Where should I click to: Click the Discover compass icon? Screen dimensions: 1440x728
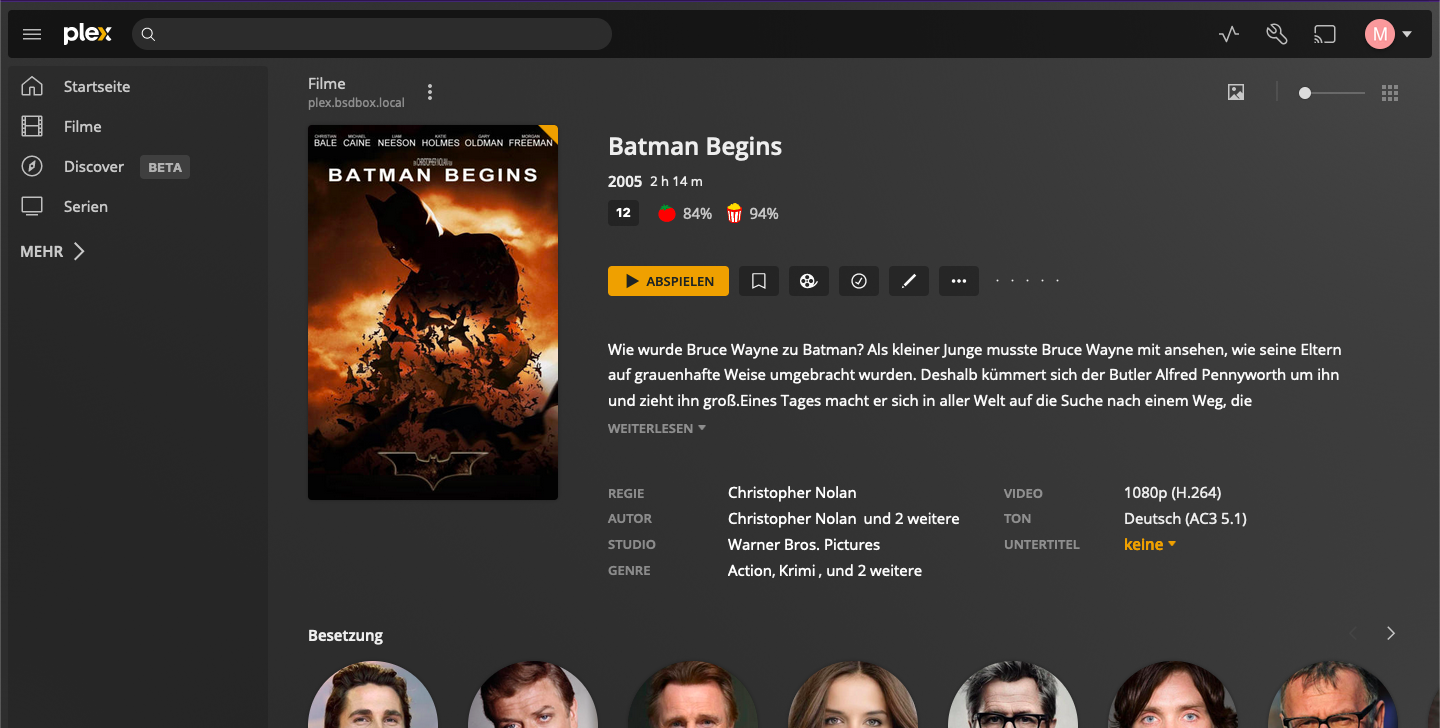tap(32, 166)
